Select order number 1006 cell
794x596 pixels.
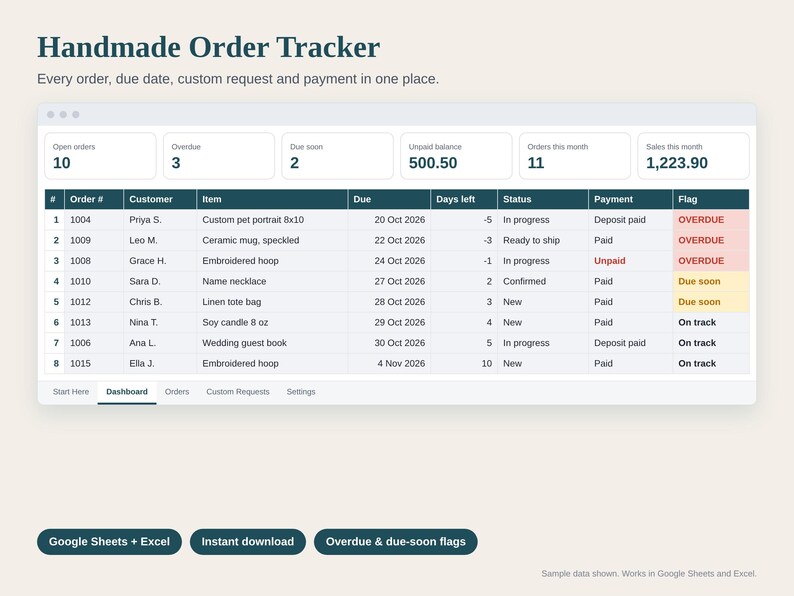pyautogui.click(x=94, y=343)
